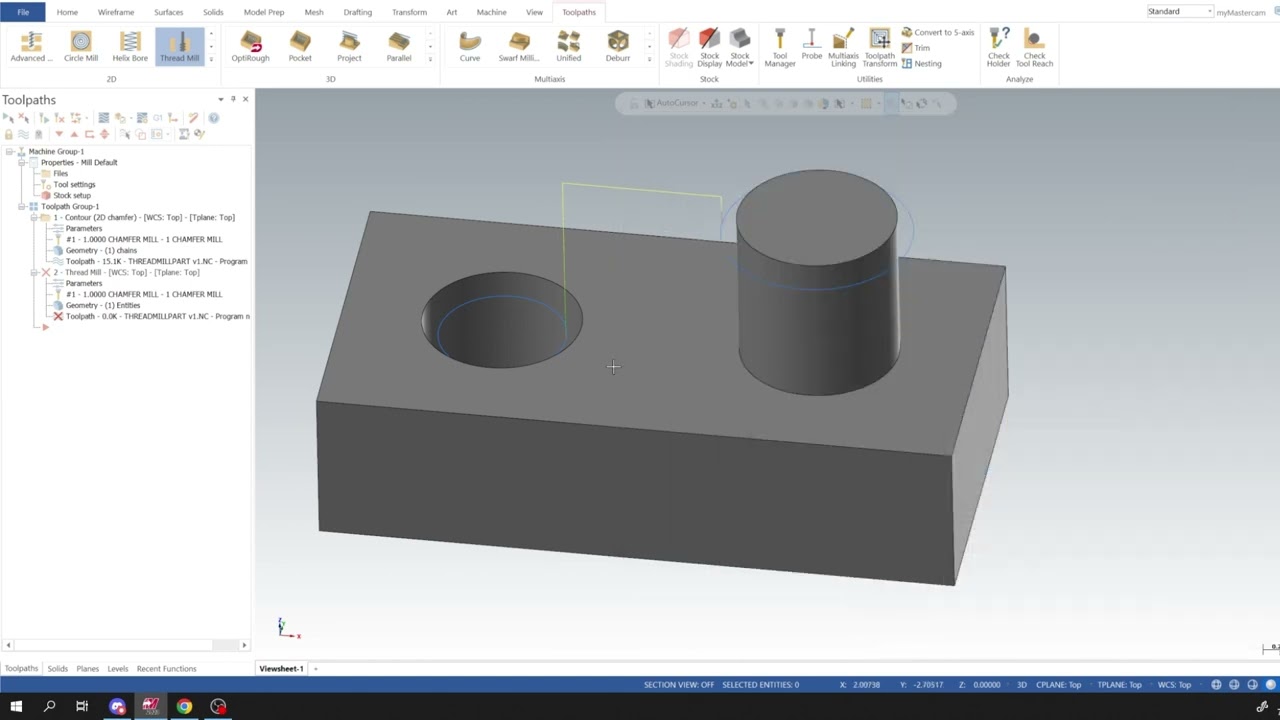The image size is (1280, 720).
Task: Open the Curve multiaxis toolpath
Action: point(470,47)
